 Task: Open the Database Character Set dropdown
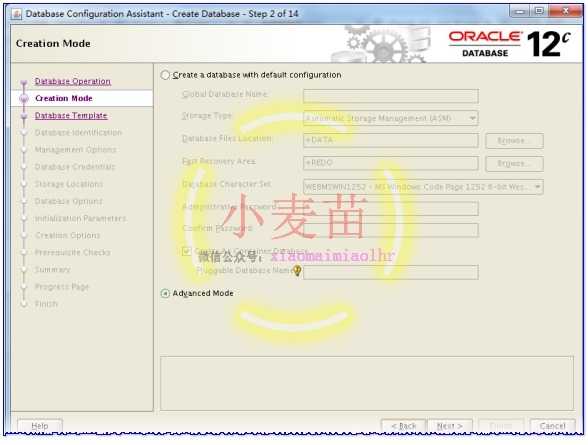point(423,187)
